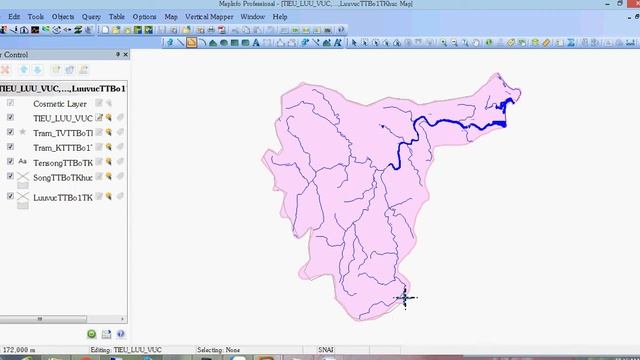Open the Table menu
Image resolution: width=640 pixels, height=360 pixels.
pos(116,17)
